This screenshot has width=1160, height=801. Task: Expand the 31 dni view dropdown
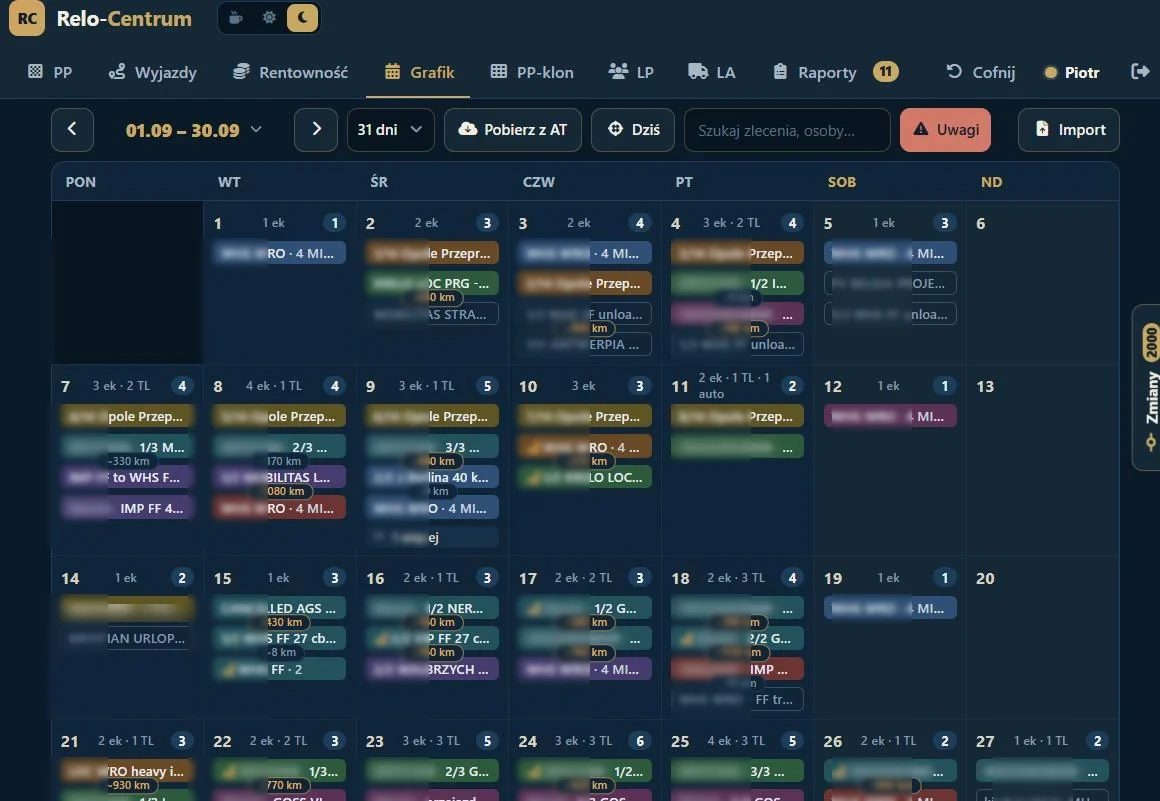391,130
